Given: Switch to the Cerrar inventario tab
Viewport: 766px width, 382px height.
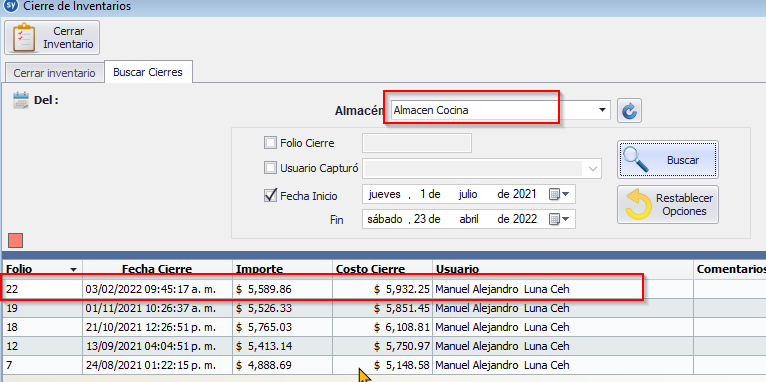Looking at the screenshot, I should tap(54, 73).
